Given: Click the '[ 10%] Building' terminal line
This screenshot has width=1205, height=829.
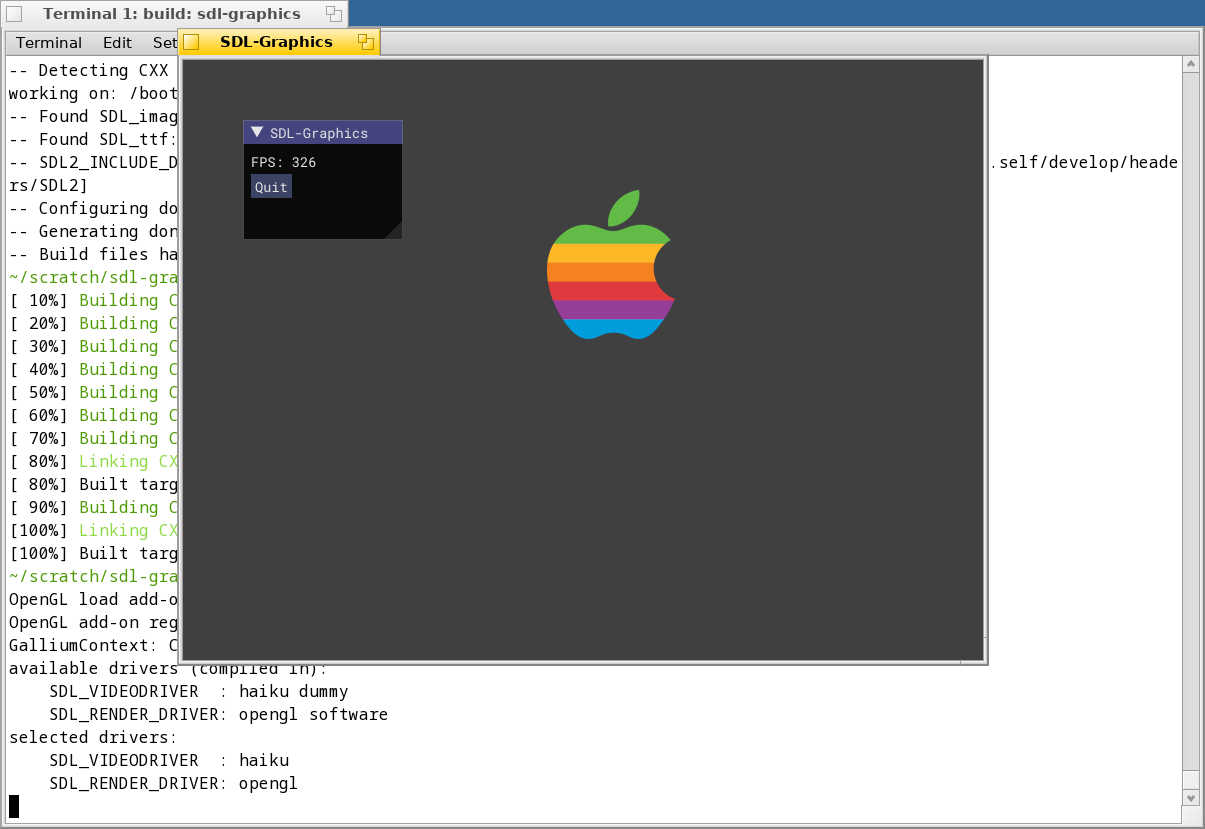Looking at the screenshot, I should click(93, 300).
